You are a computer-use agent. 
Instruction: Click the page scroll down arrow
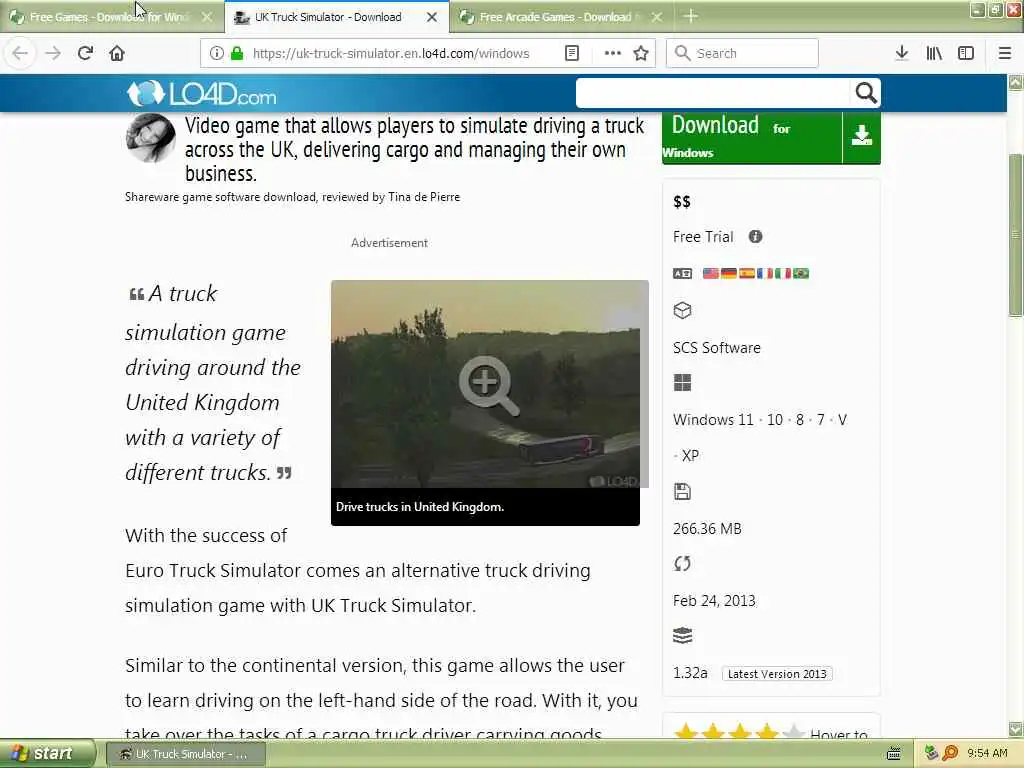pos(1016,729)
